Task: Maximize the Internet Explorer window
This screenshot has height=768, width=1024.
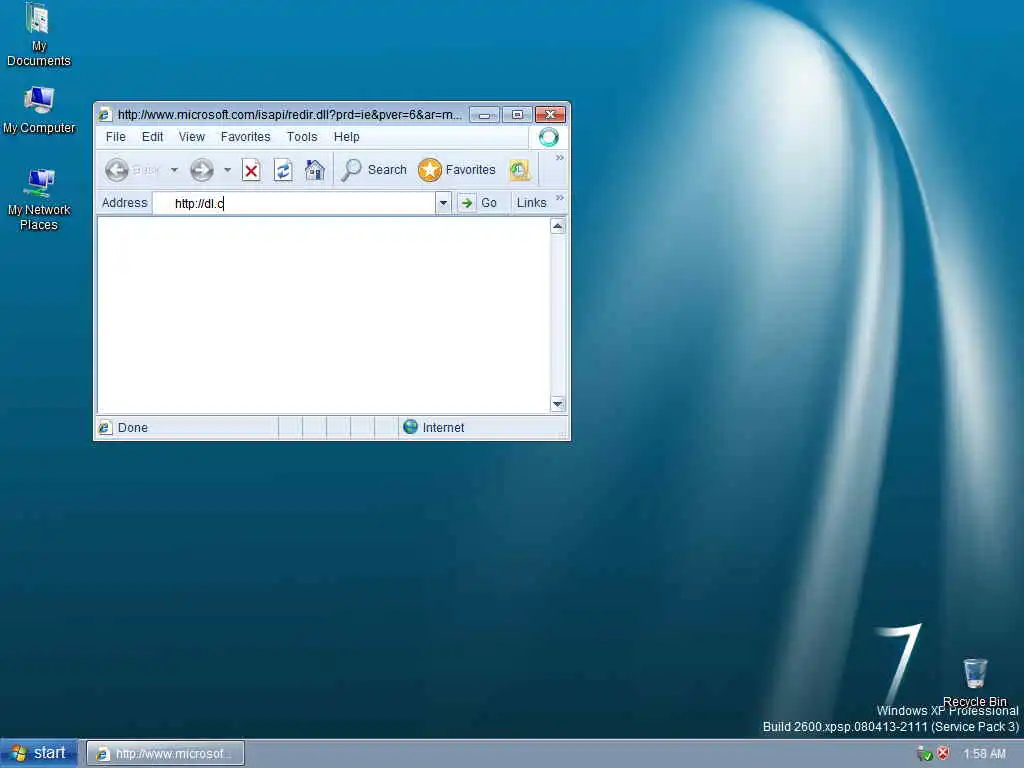Action: (x=517, y=115)
